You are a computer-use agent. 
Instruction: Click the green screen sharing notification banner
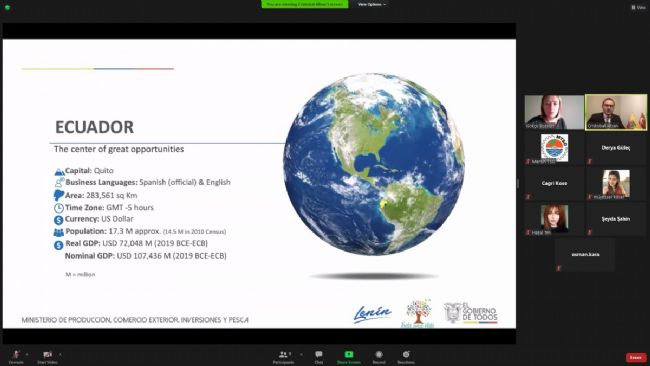coord(305,4)
